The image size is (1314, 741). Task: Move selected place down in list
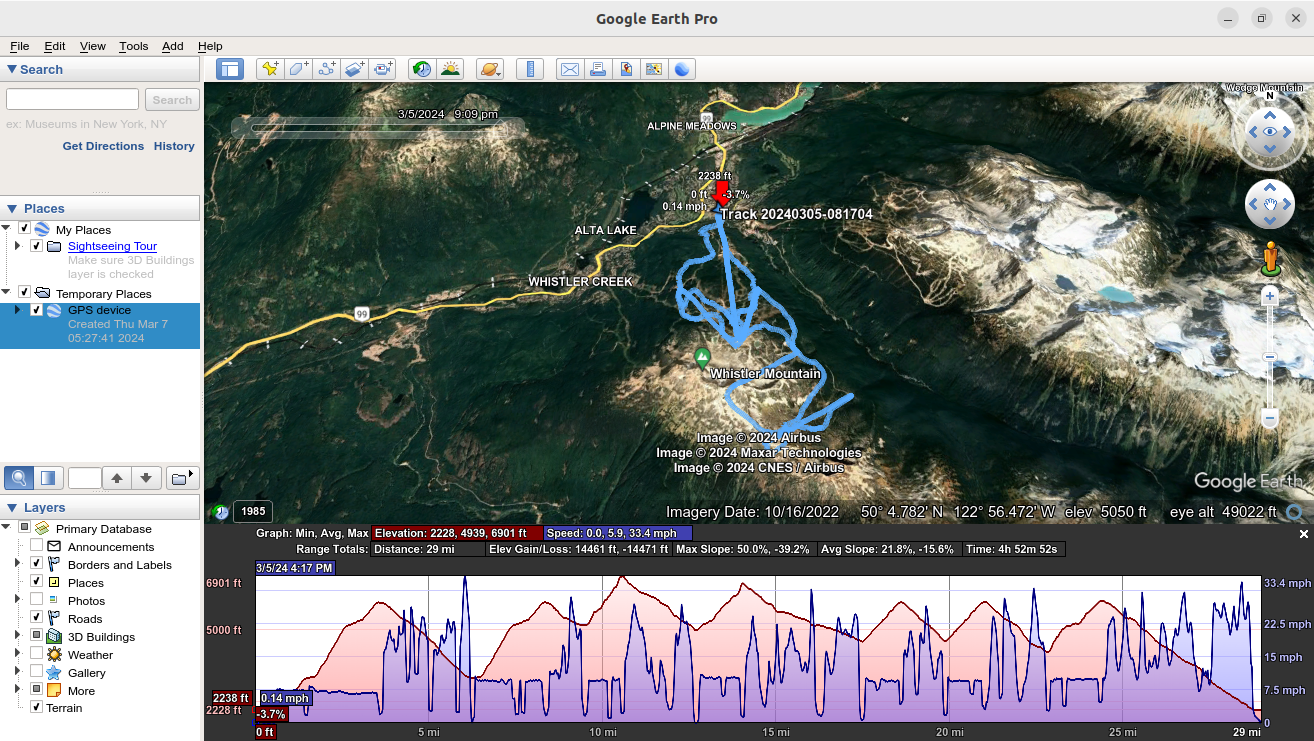coord(146,478)
